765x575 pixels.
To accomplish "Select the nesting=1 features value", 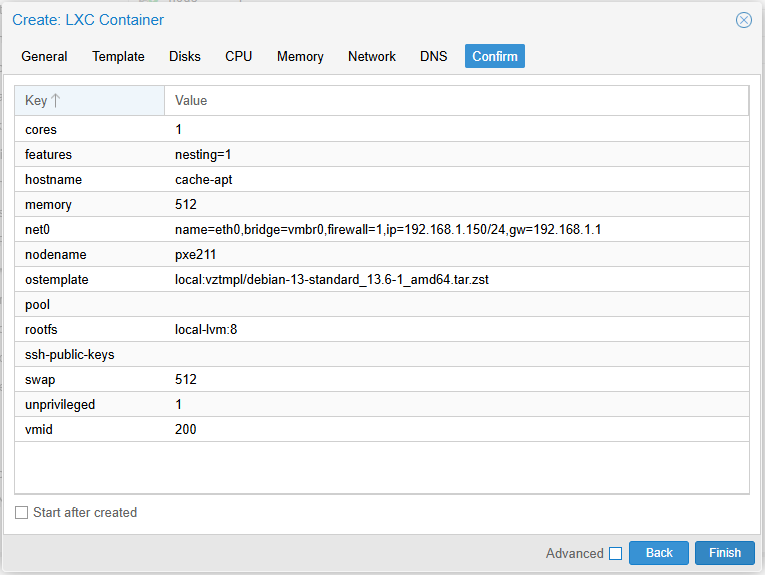I will click(x=203, y=155).
